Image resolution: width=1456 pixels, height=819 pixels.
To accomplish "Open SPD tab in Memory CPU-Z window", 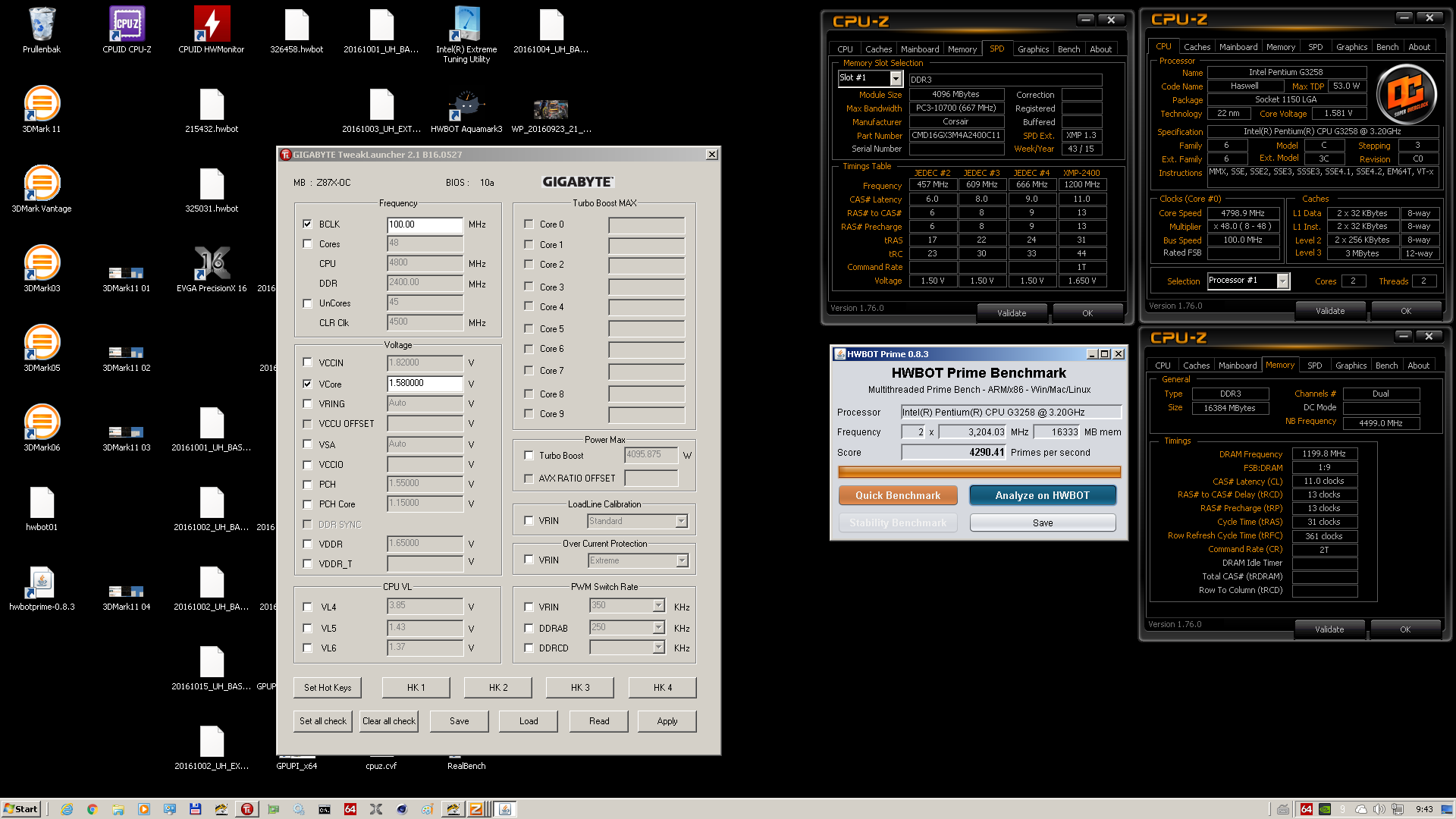I will (x=1315, y=366).
